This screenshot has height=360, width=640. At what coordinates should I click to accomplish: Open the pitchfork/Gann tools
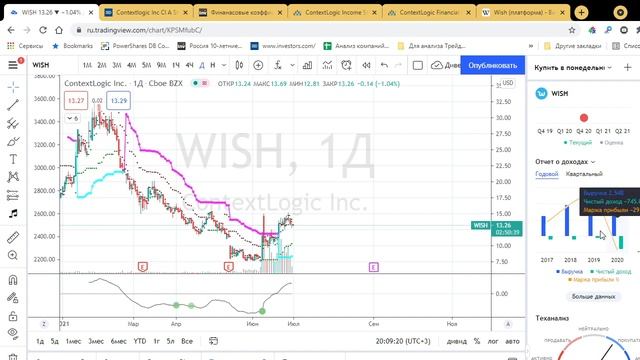tap(13, 123)
